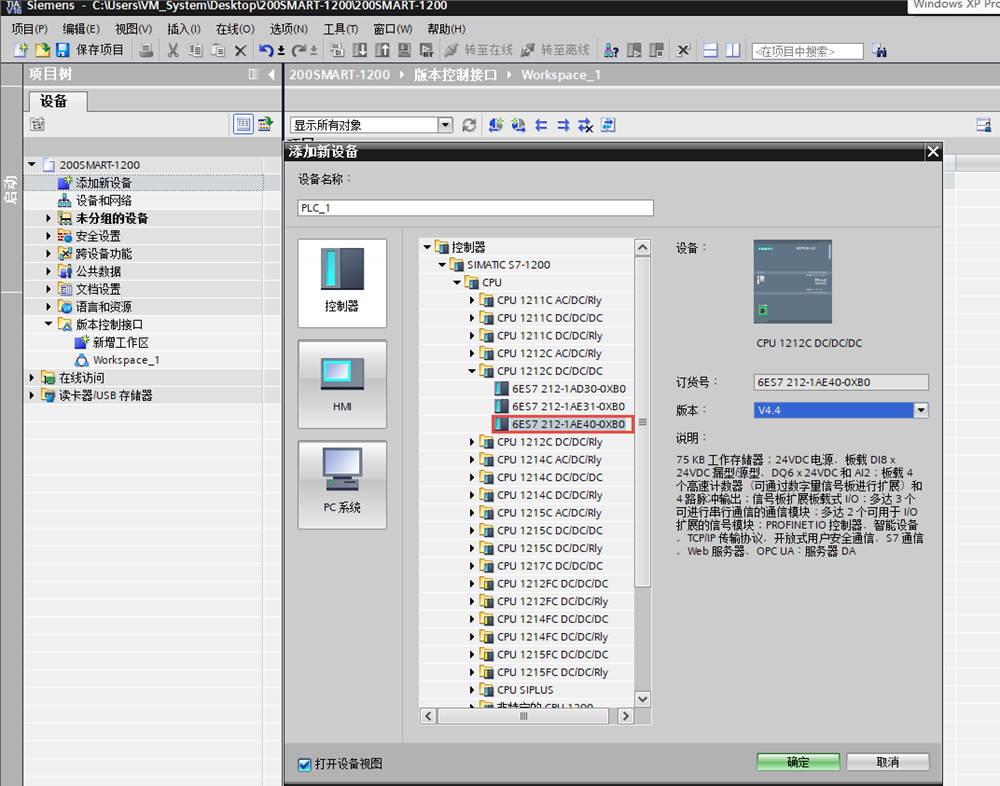
Task: Open the 显示所有对象 dropdown
Action: click(x=446, y=125)
